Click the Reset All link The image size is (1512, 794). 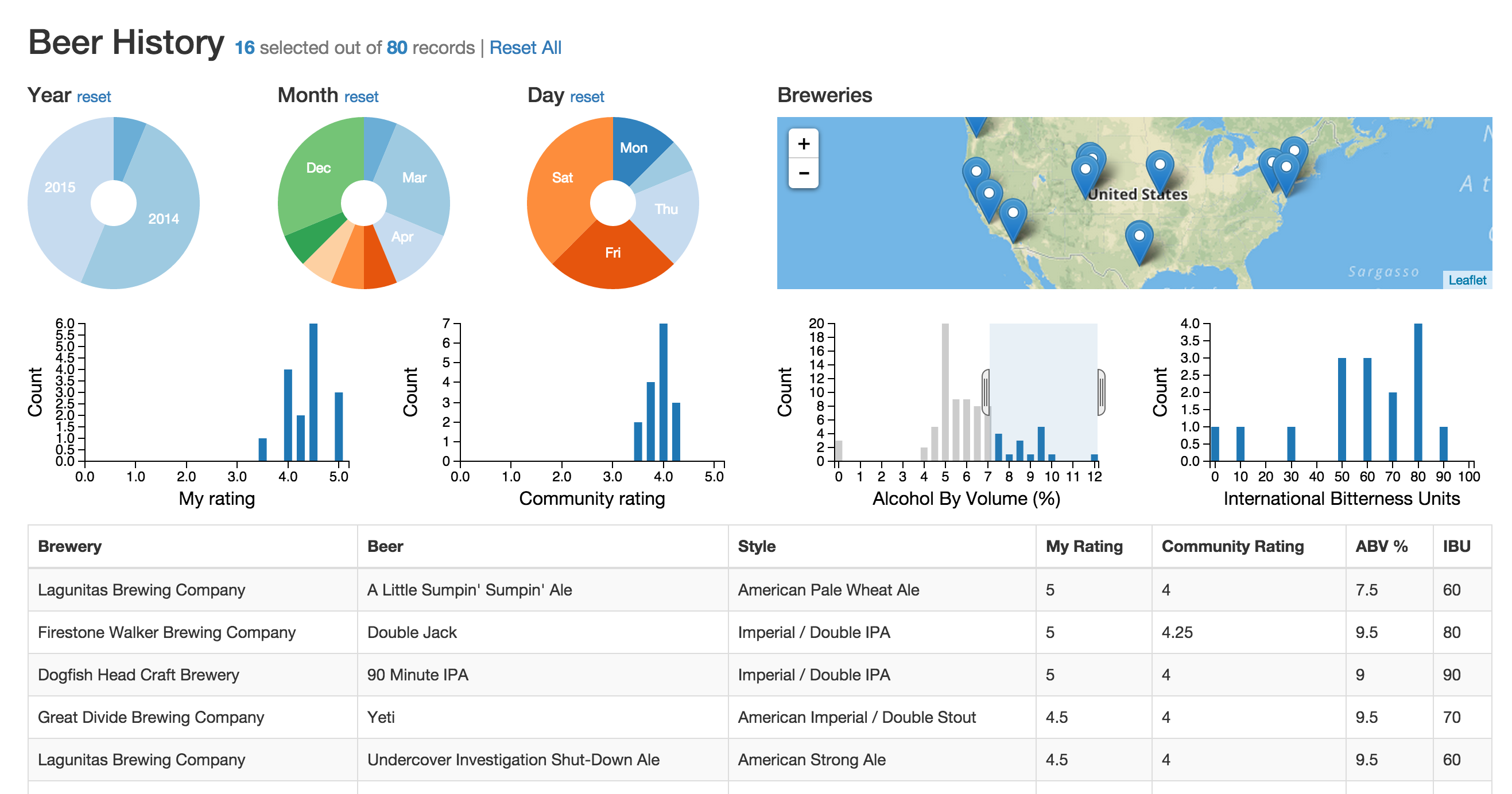coord(525,48)
